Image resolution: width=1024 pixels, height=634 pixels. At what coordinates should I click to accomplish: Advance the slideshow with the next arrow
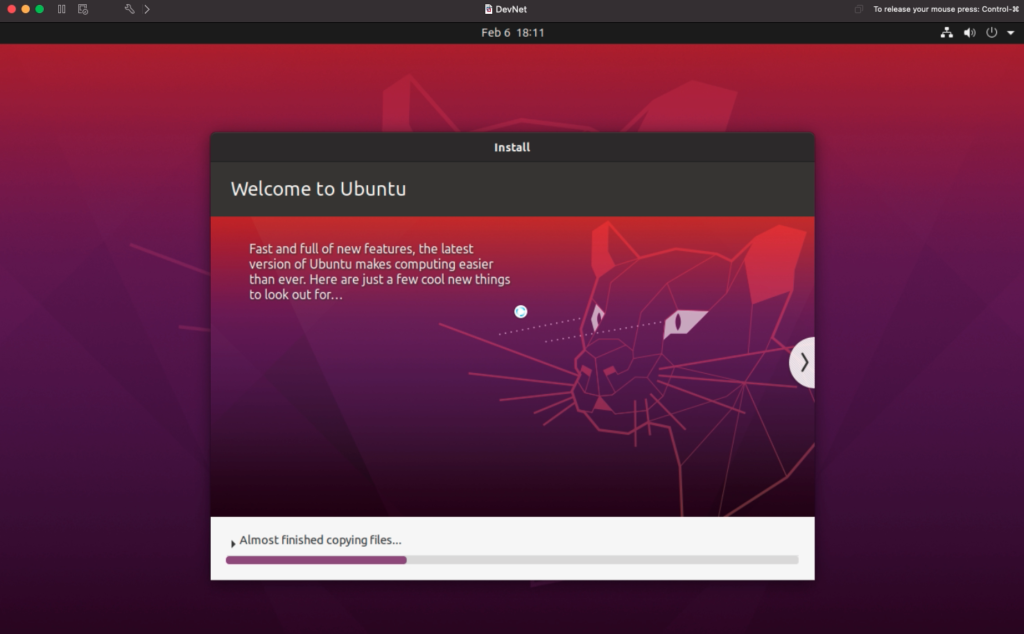(803, 362)
